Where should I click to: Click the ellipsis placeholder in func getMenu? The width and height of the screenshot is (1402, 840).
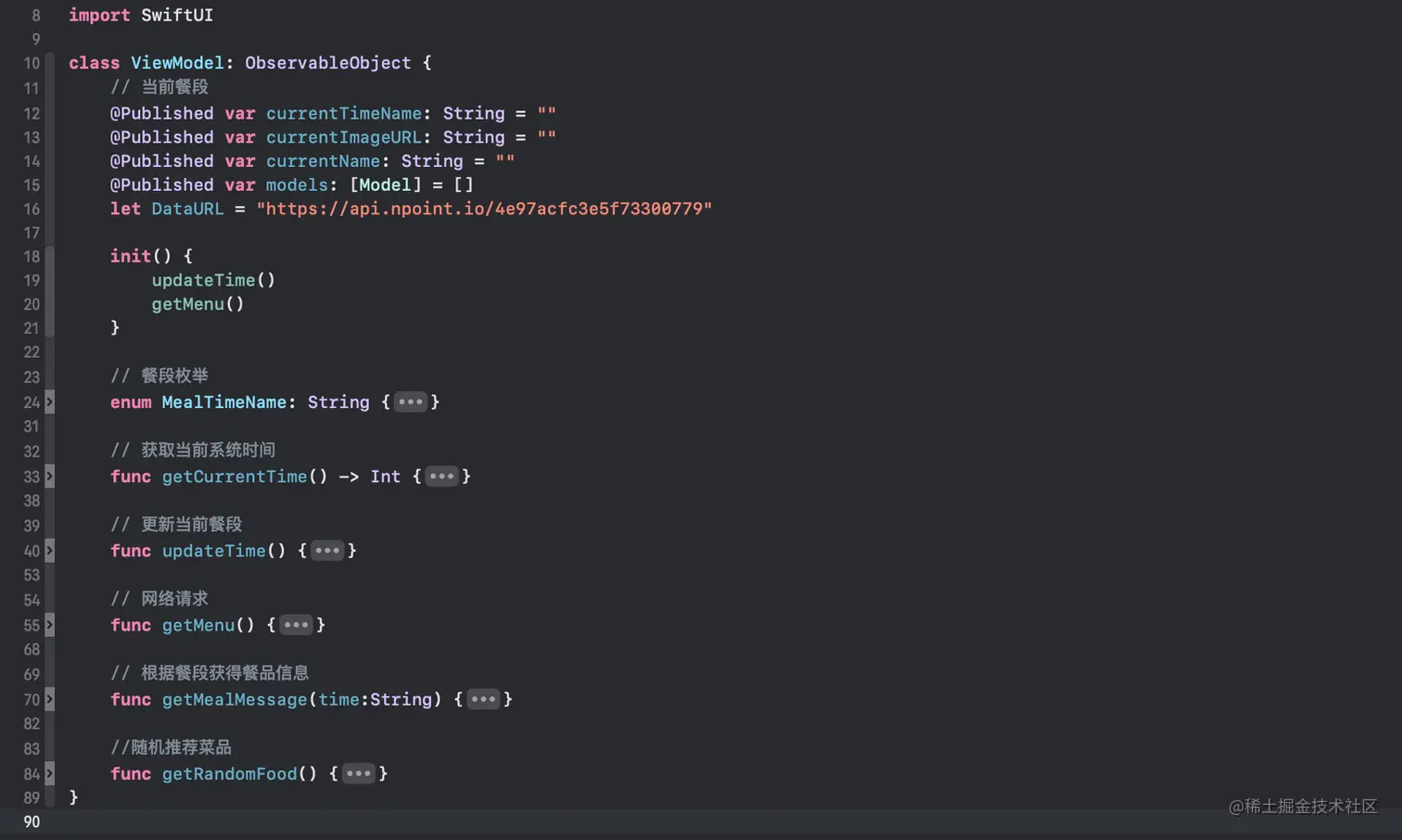pos(296,624)
